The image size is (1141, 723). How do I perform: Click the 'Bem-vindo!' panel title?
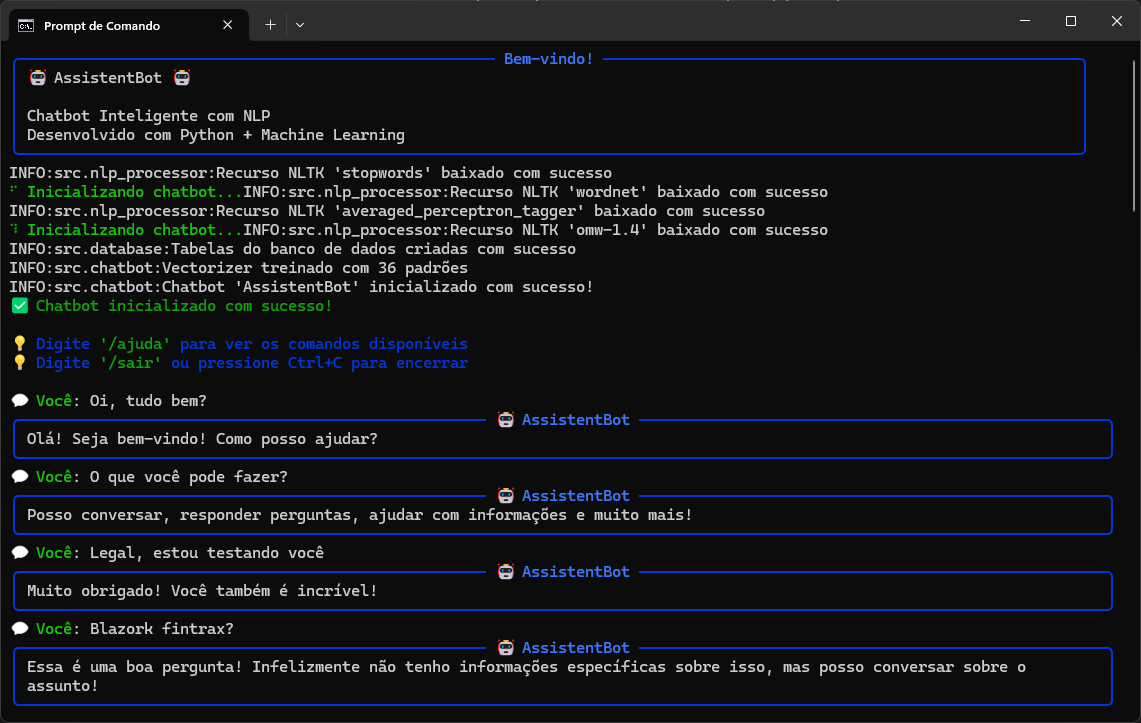pos(549,59)
